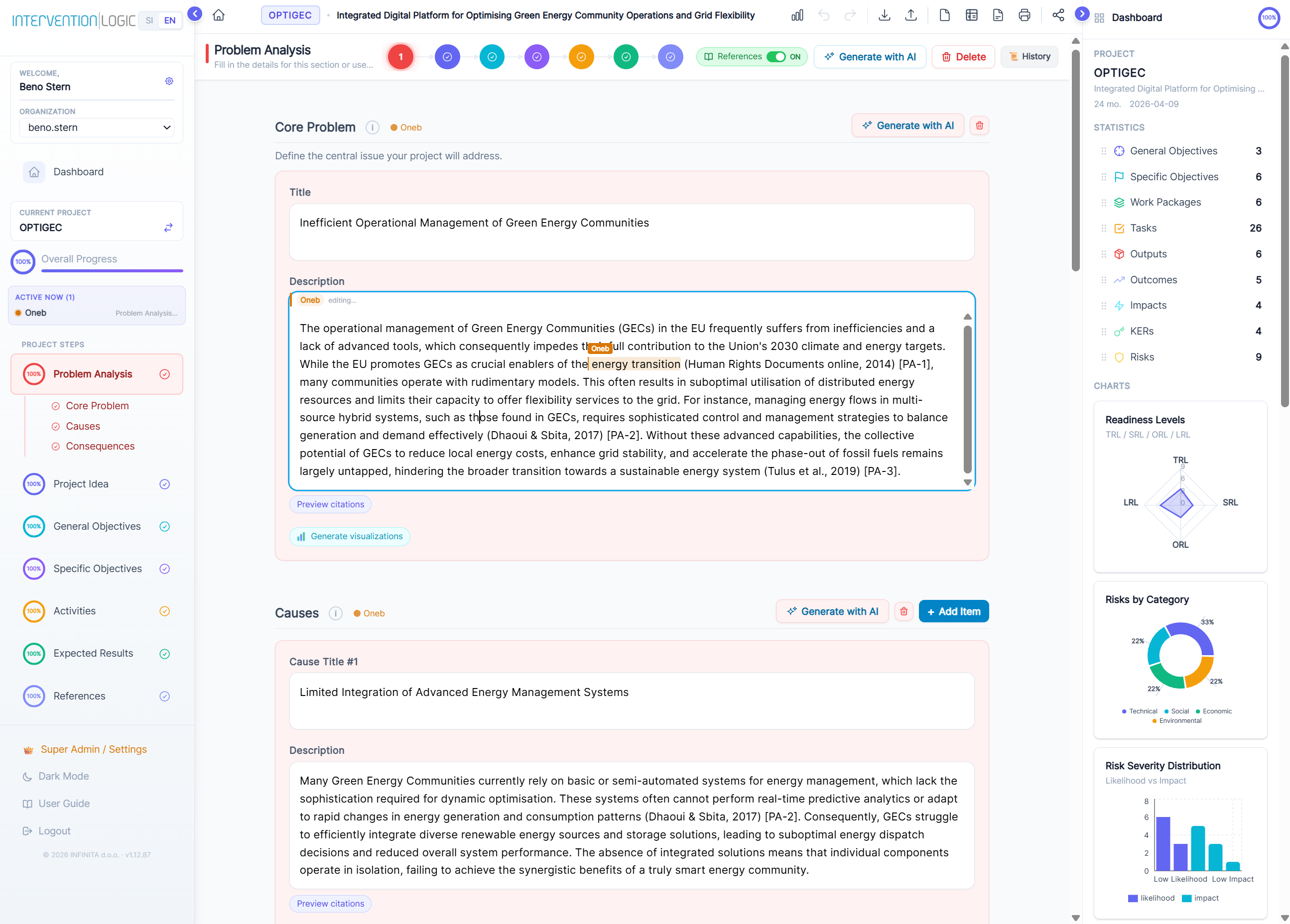Click the download/import icon
The image size is (1290, 924).
(x=885, y=15)
